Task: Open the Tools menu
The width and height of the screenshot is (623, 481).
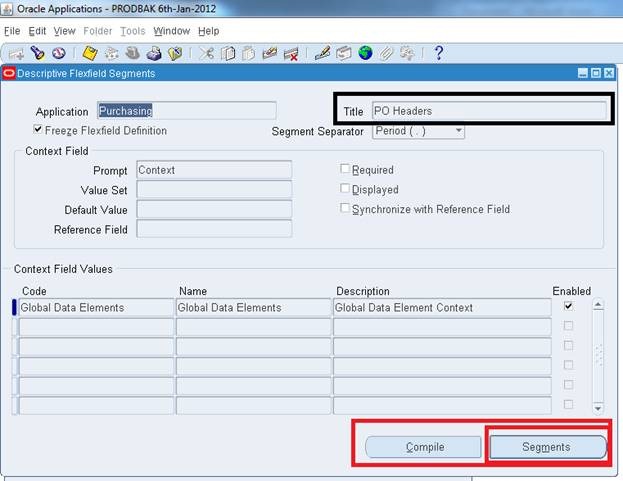Action: pyautogui.click(x=133, y=31)
